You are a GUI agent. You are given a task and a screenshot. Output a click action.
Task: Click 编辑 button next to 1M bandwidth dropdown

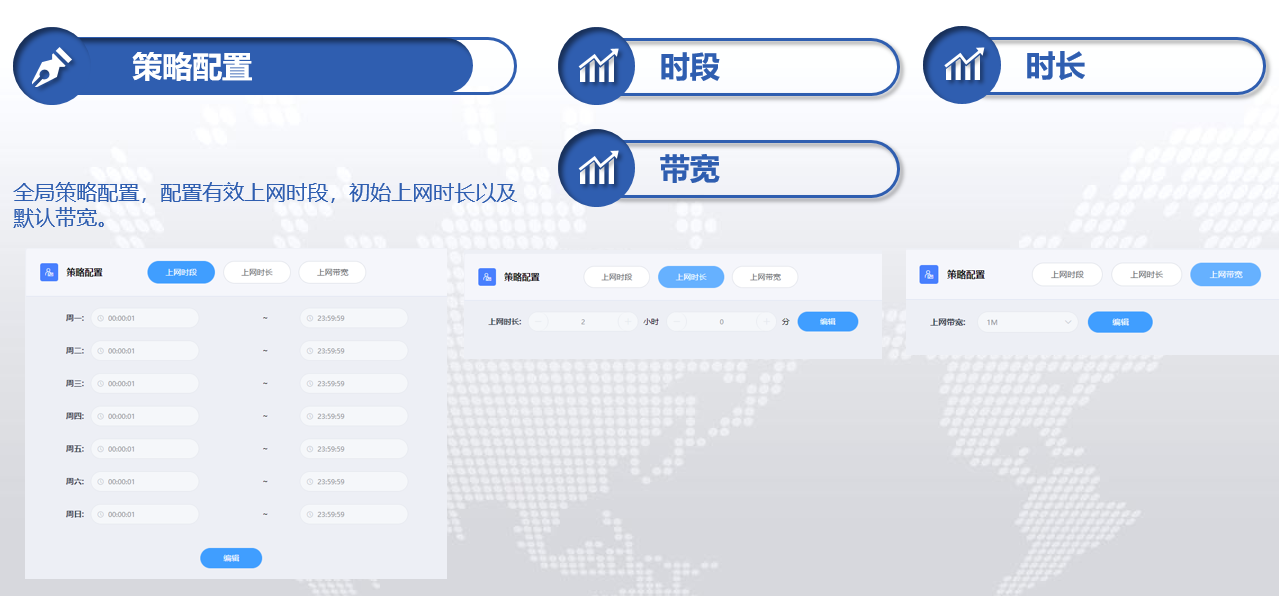click(1120, 322)
